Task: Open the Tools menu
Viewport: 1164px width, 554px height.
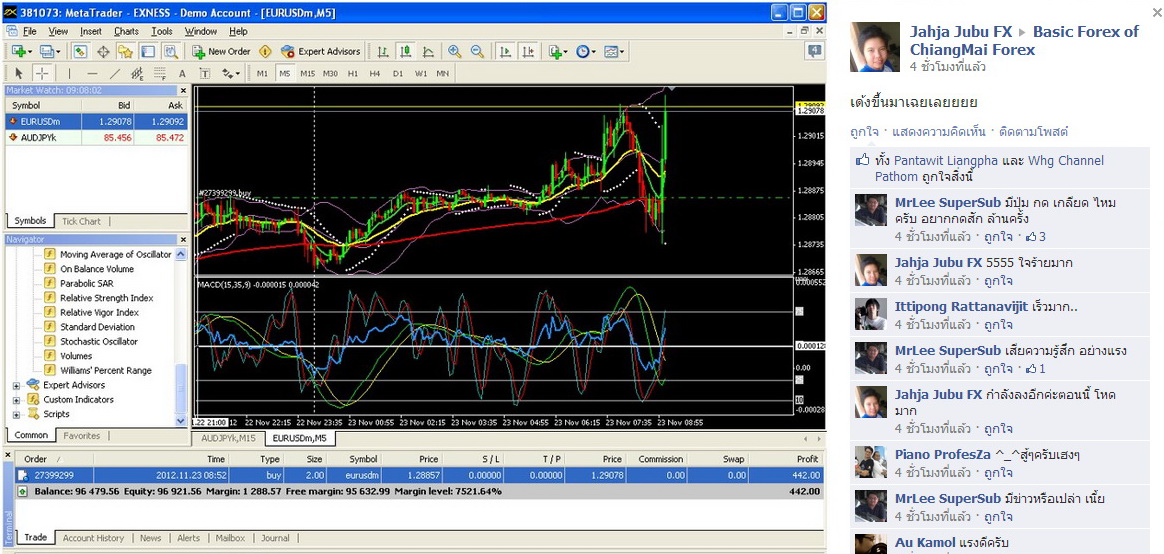Action: click(x=162, y=31)
